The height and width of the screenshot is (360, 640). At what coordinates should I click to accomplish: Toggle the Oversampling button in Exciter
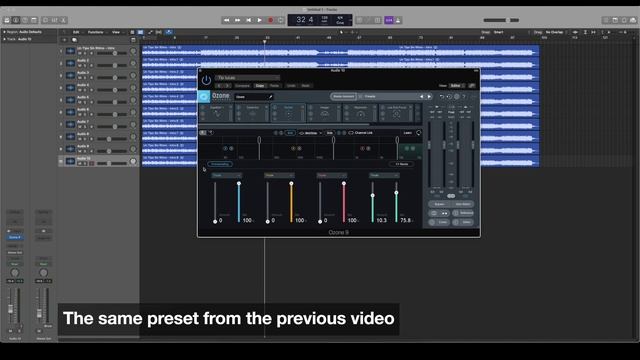click(x=220, y=164)
